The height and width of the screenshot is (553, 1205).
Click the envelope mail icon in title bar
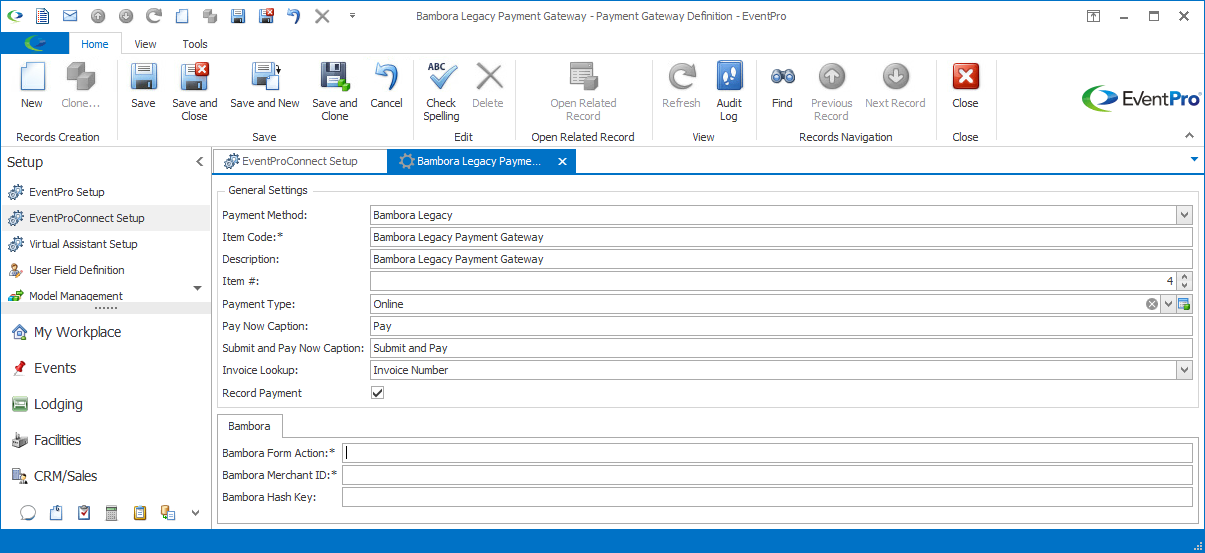70,16
